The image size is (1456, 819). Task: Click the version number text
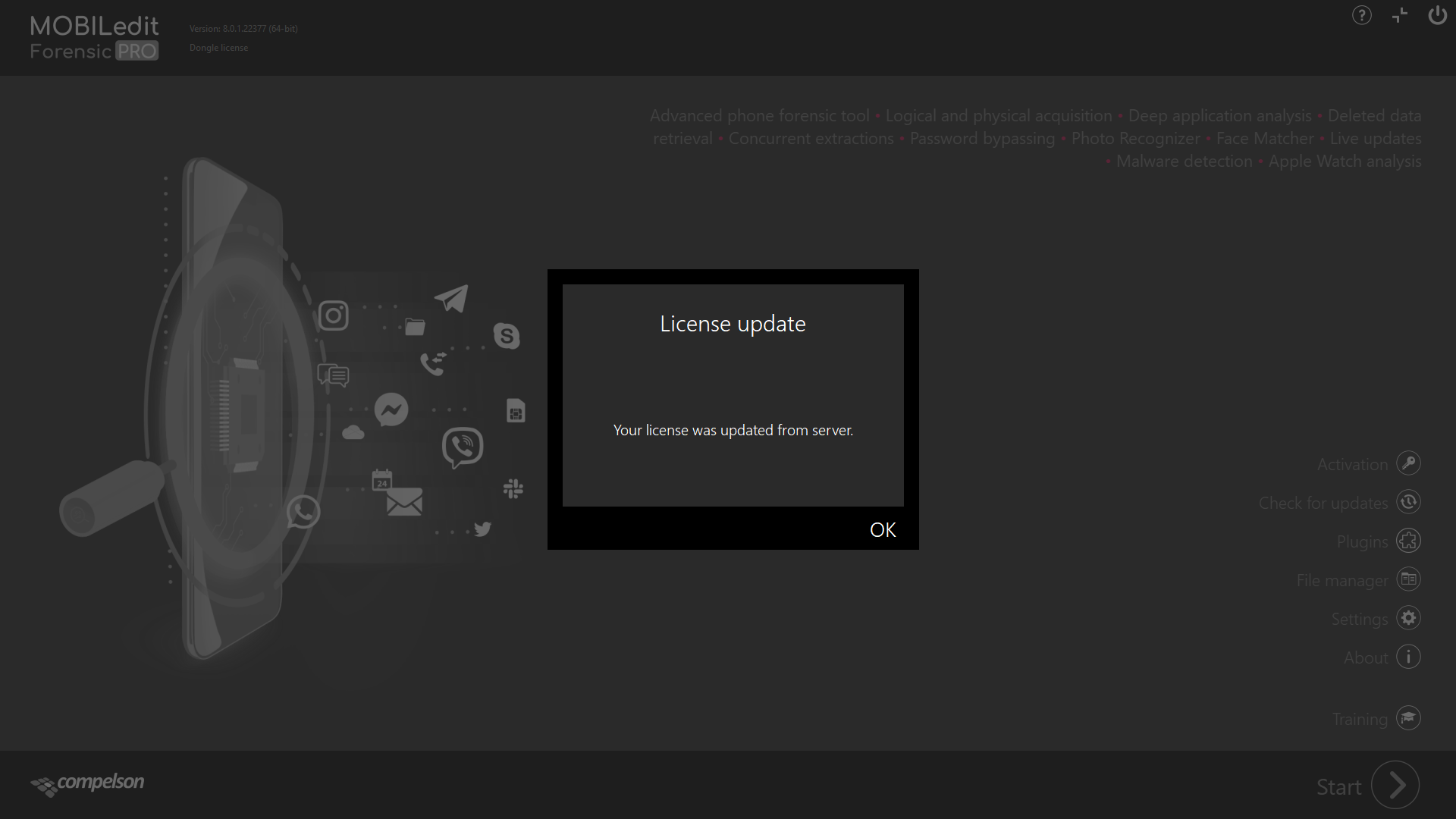click(x=243, y=28)
